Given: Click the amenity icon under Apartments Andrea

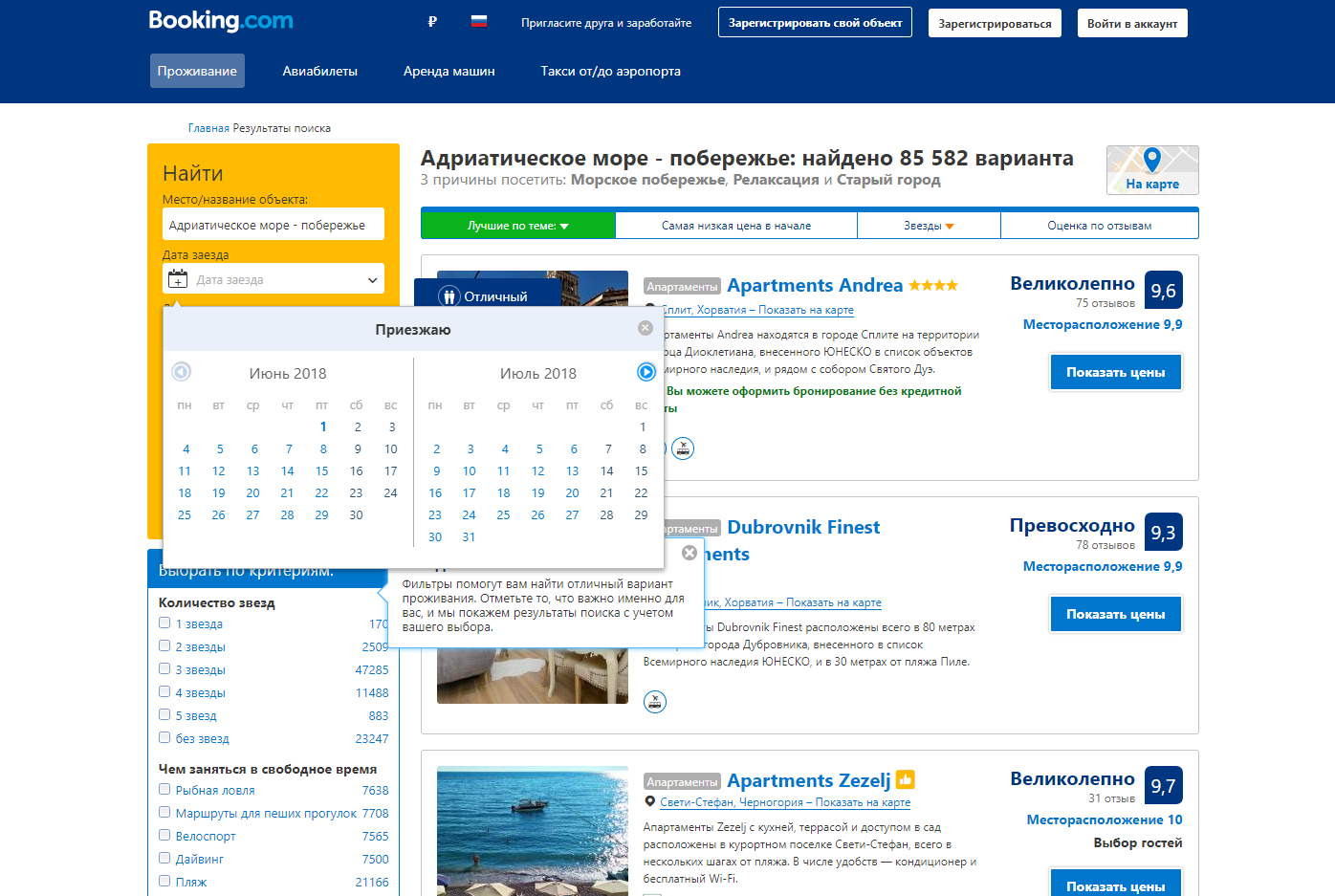Looking at the screenshot, I should pos(683,448).
